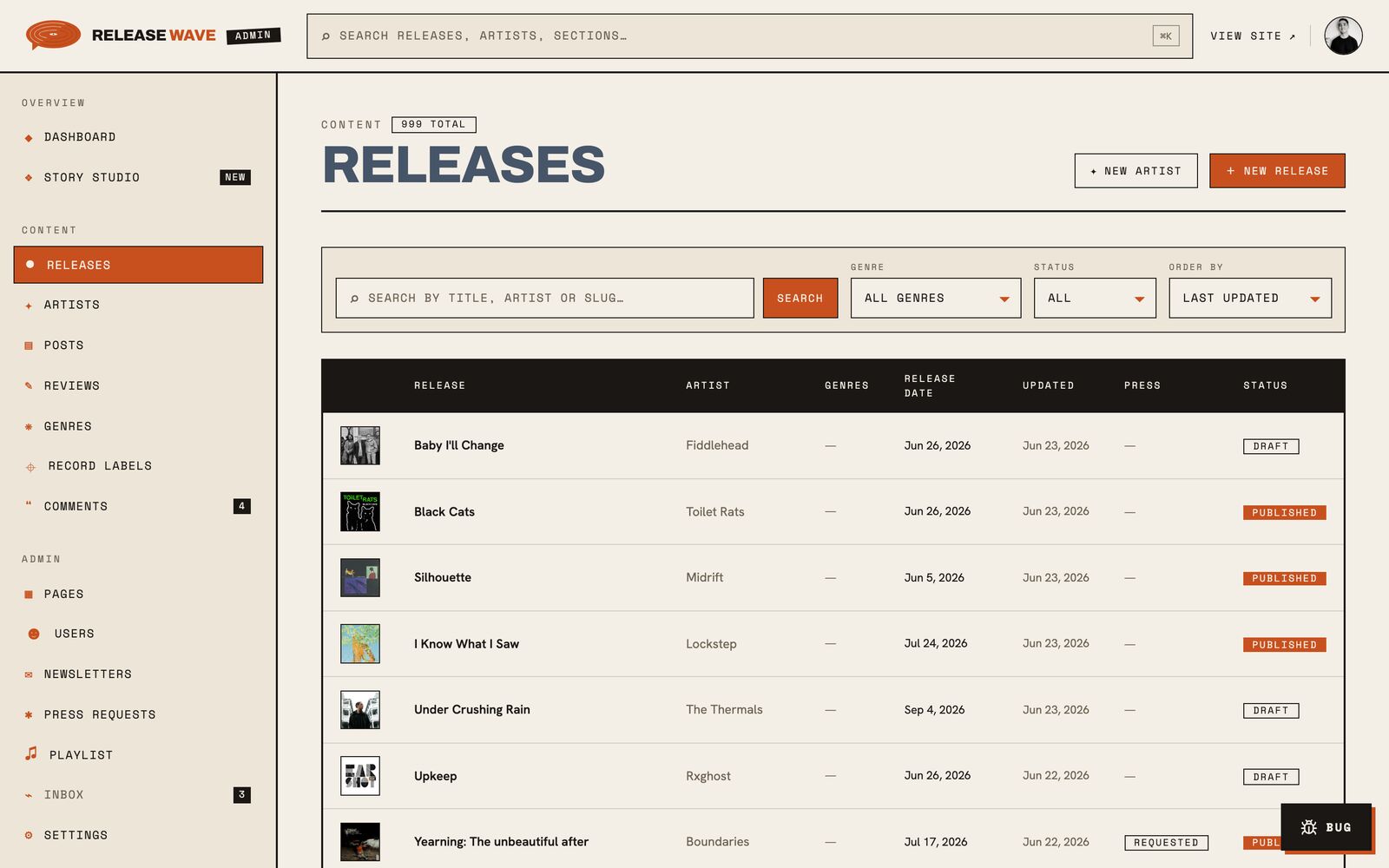The width and height of the screenshot is (1389, 868).
Task: Click the Published badge for Black Cats
Action: click(x=1284, y=512)
